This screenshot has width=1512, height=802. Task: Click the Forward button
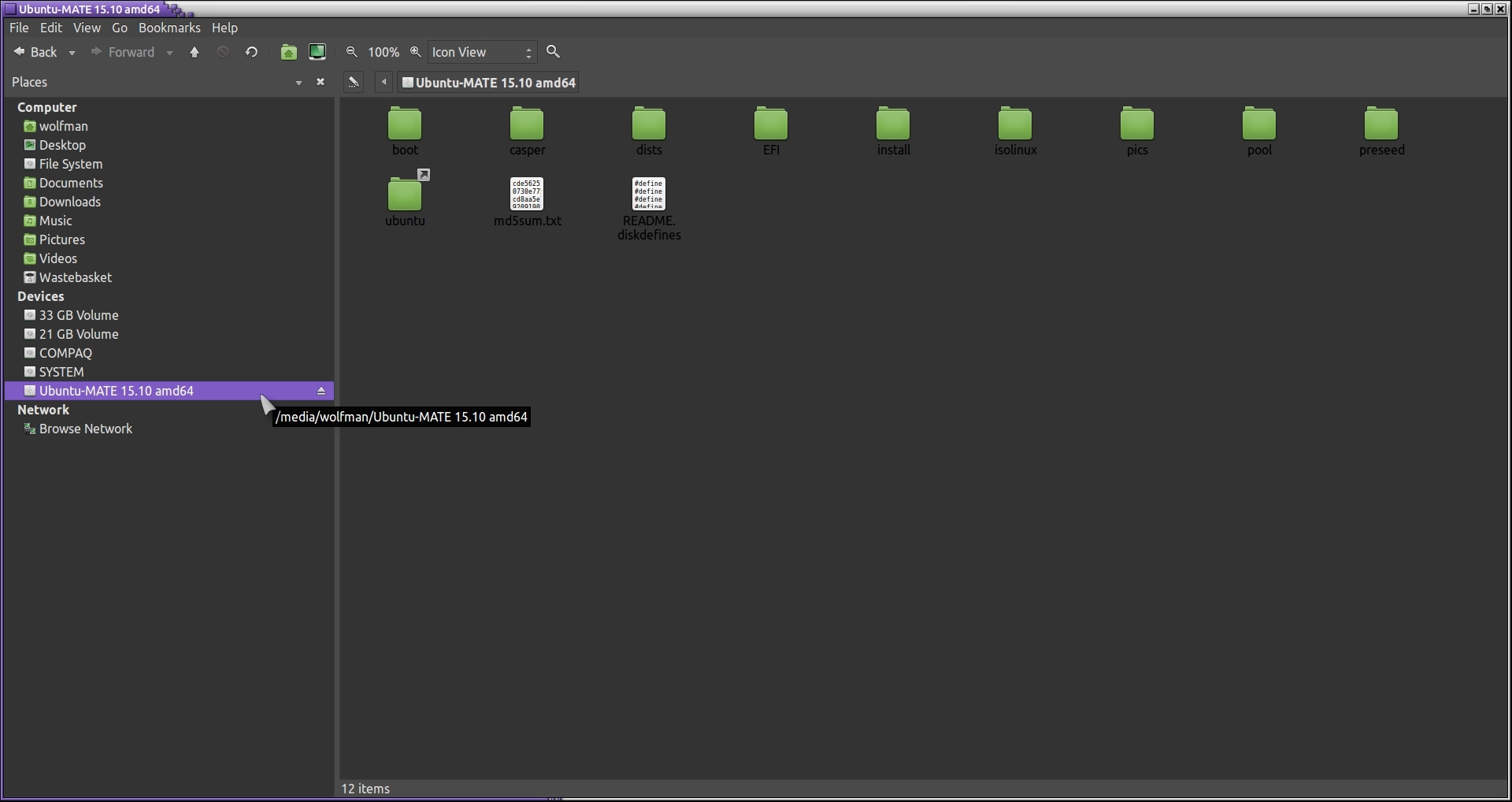pyautogui.click(x=123, y=52)
